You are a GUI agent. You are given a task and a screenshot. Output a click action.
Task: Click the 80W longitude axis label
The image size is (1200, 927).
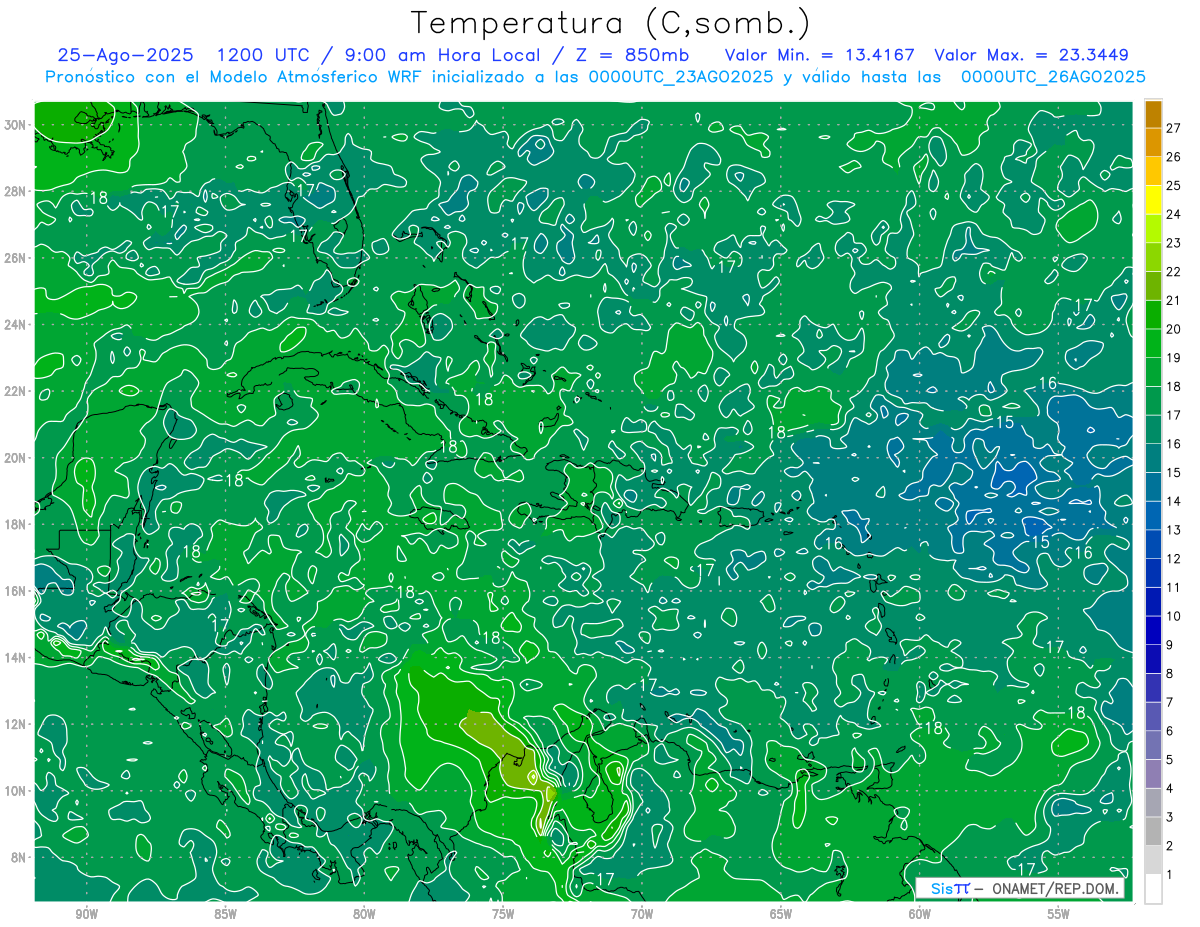click(x=364, y=915)
